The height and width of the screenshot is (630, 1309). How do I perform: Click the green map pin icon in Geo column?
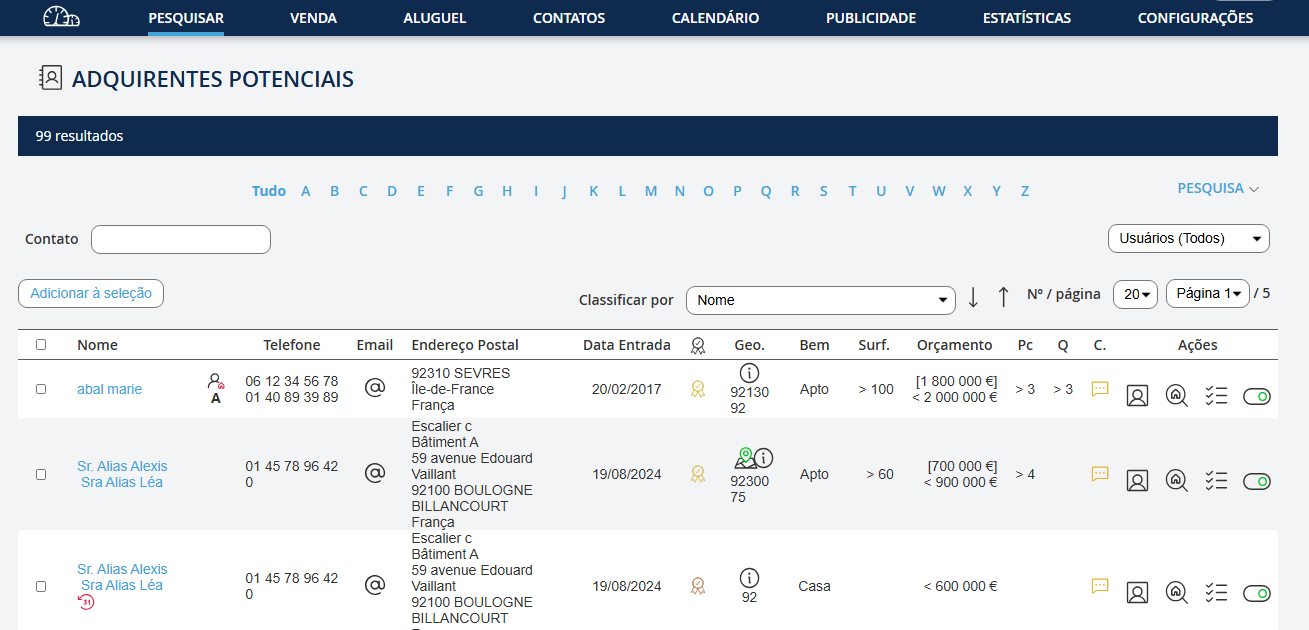743,458
